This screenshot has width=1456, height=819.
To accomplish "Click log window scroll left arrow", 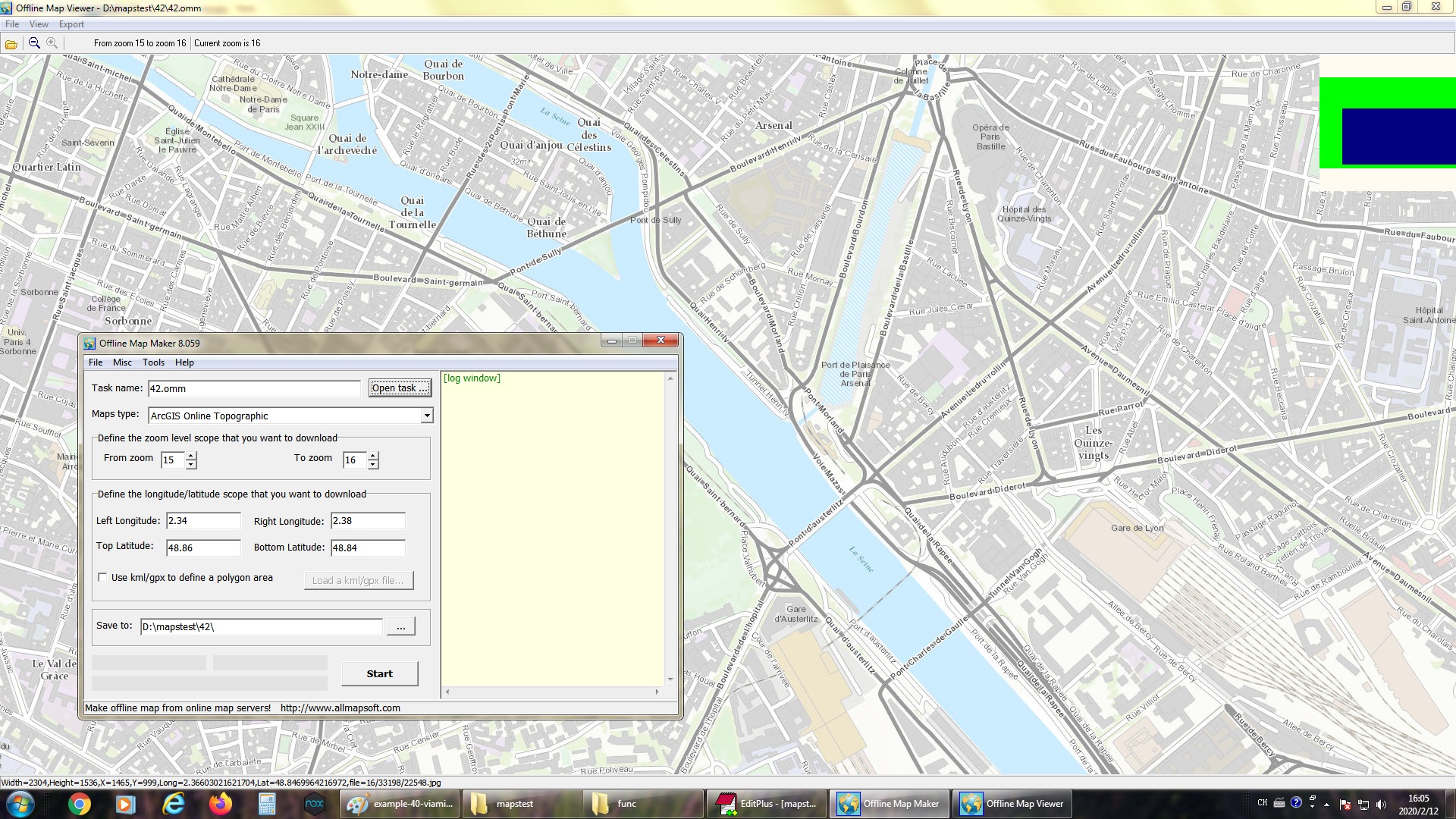I will [x=447, y=692].
